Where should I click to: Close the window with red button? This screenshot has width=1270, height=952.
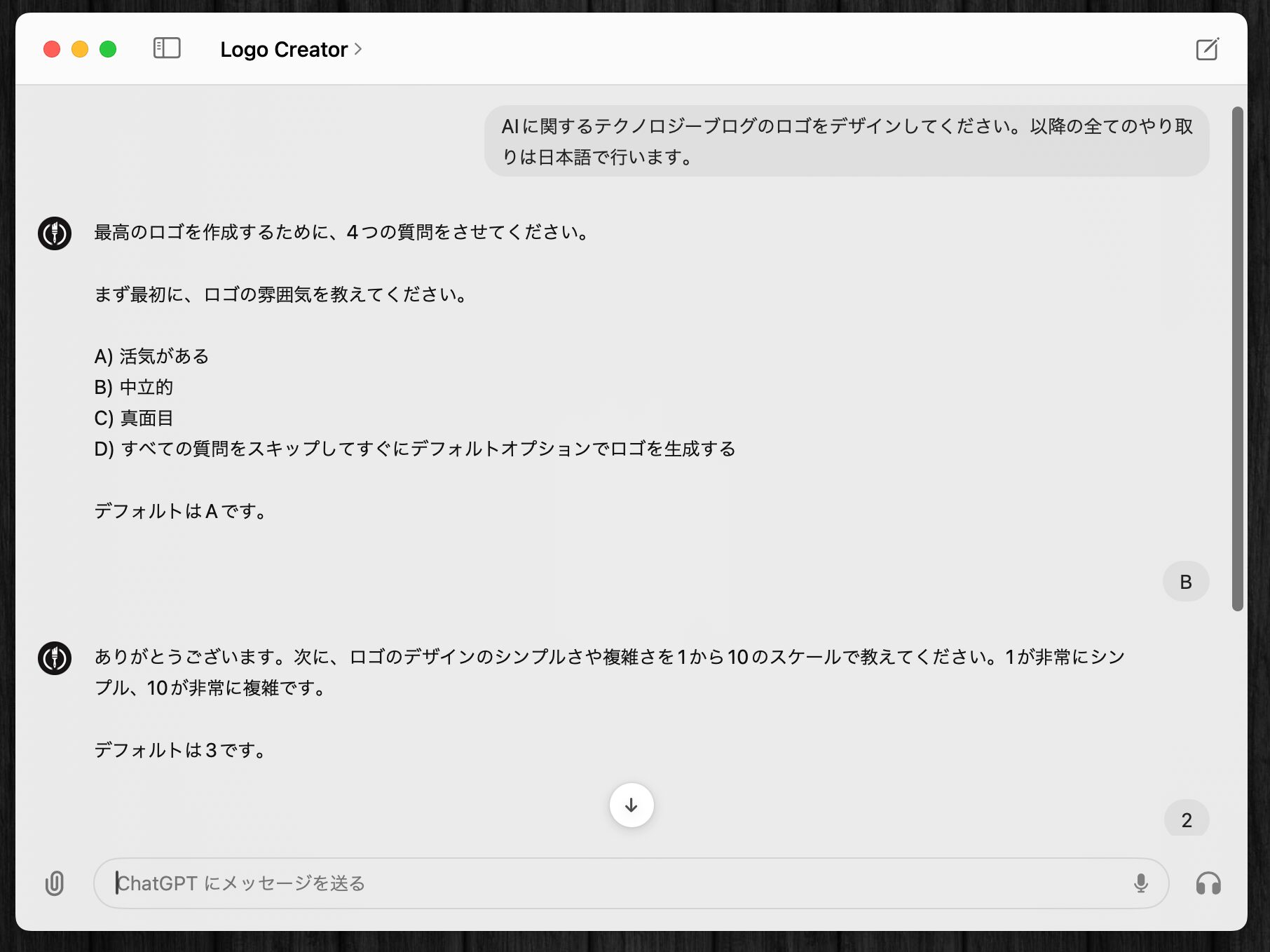(x=52, y=49)
